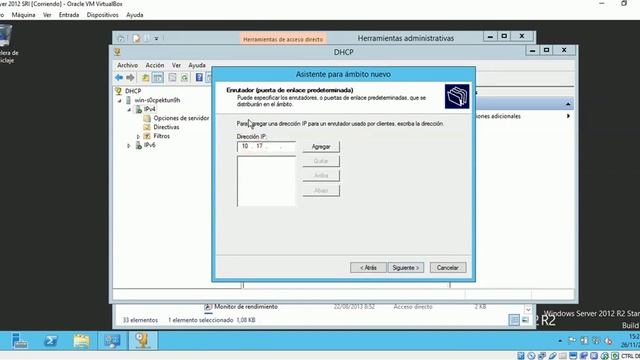This screenshot has height=360, width=640.
Task: Select Directivas in the DHCP tree
Action: click(x=166, y=127)
